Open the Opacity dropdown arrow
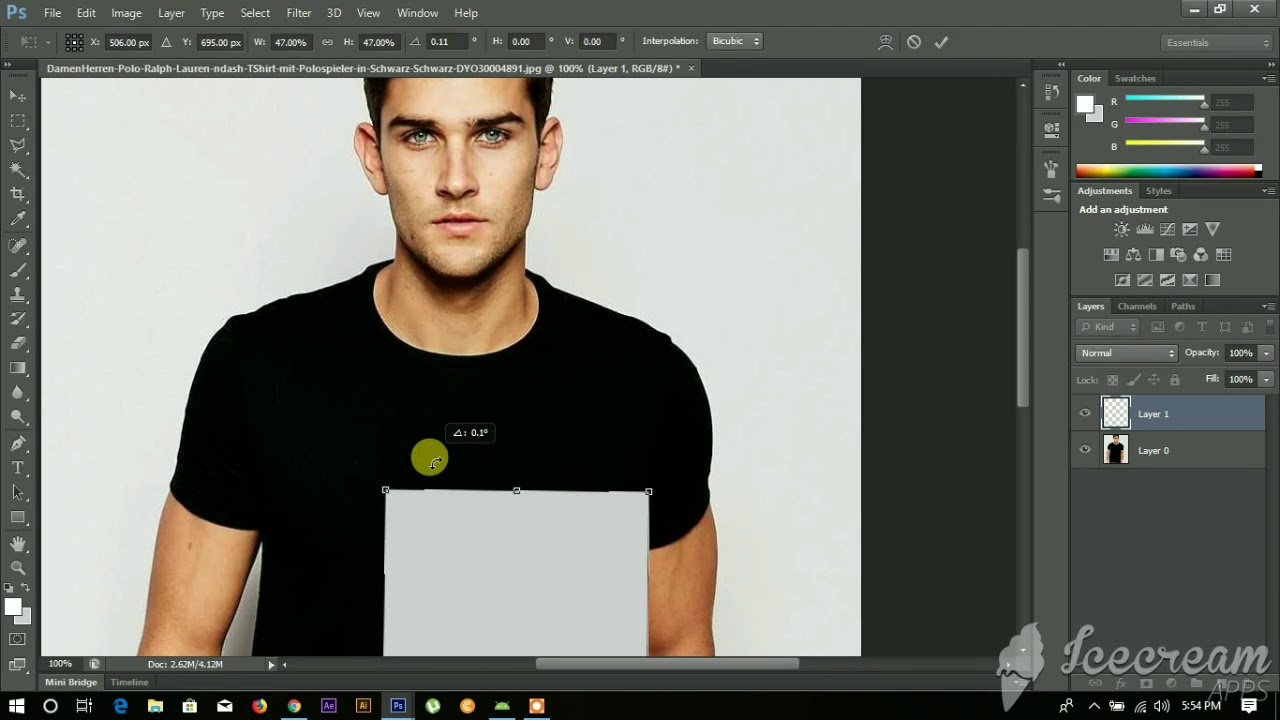This screenshot has width=1280, height=720. [x=1266, y=353]
